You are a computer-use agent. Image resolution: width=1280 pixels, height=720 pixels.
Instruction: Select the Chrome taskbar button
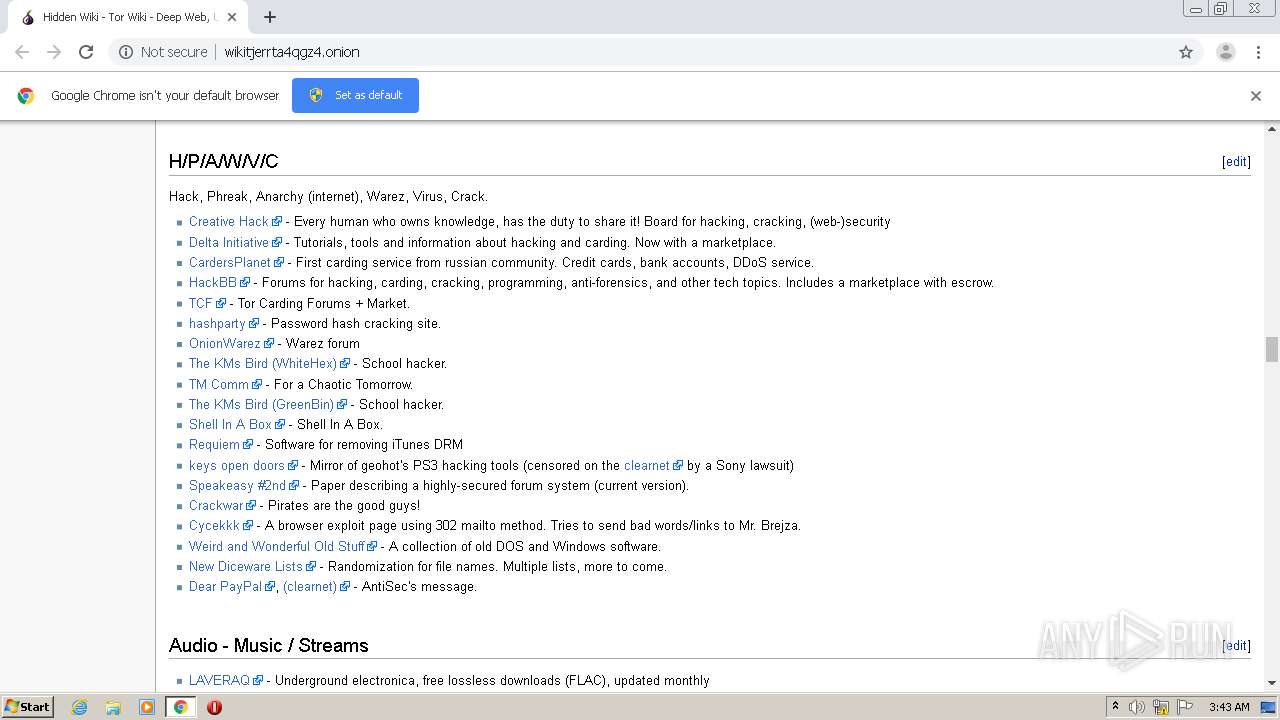pos(180,707)
